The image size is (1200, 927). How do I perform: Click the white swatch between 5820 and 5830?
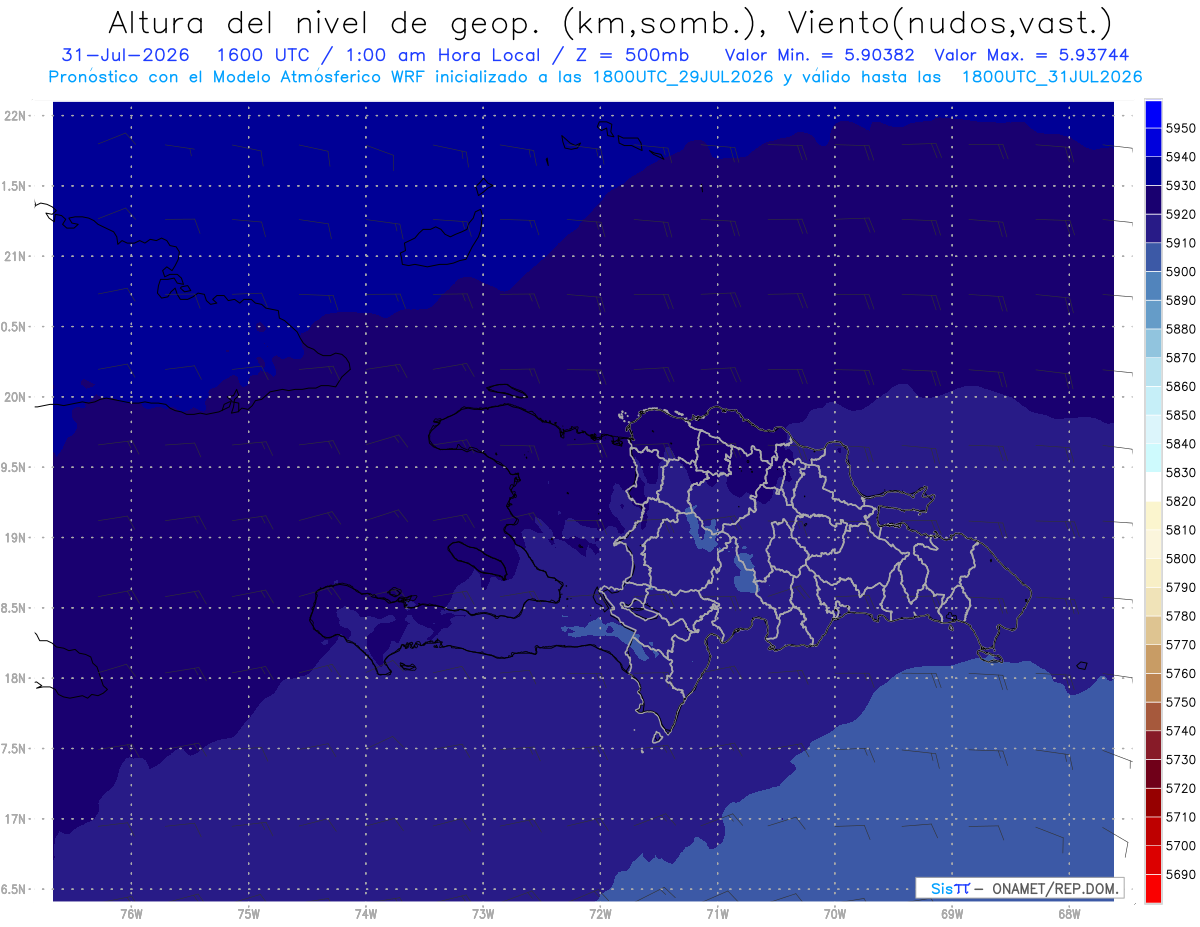pos(1153,486)
